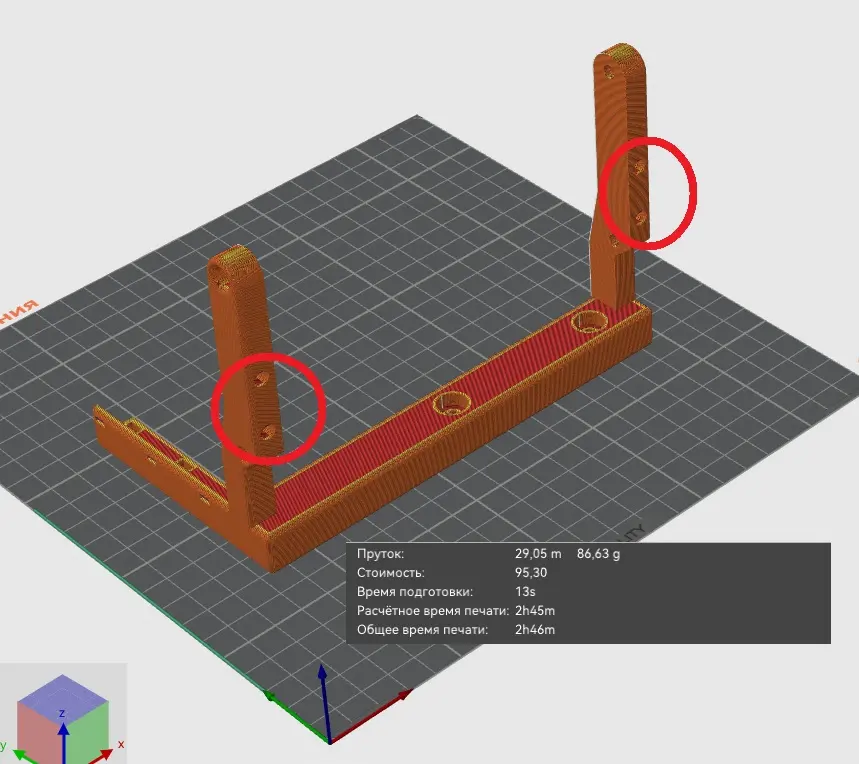The width and height of the screenshot is (859, 764).
Task: Click the Расчётное время печати 2h45m value
Action: click(535, 610)
